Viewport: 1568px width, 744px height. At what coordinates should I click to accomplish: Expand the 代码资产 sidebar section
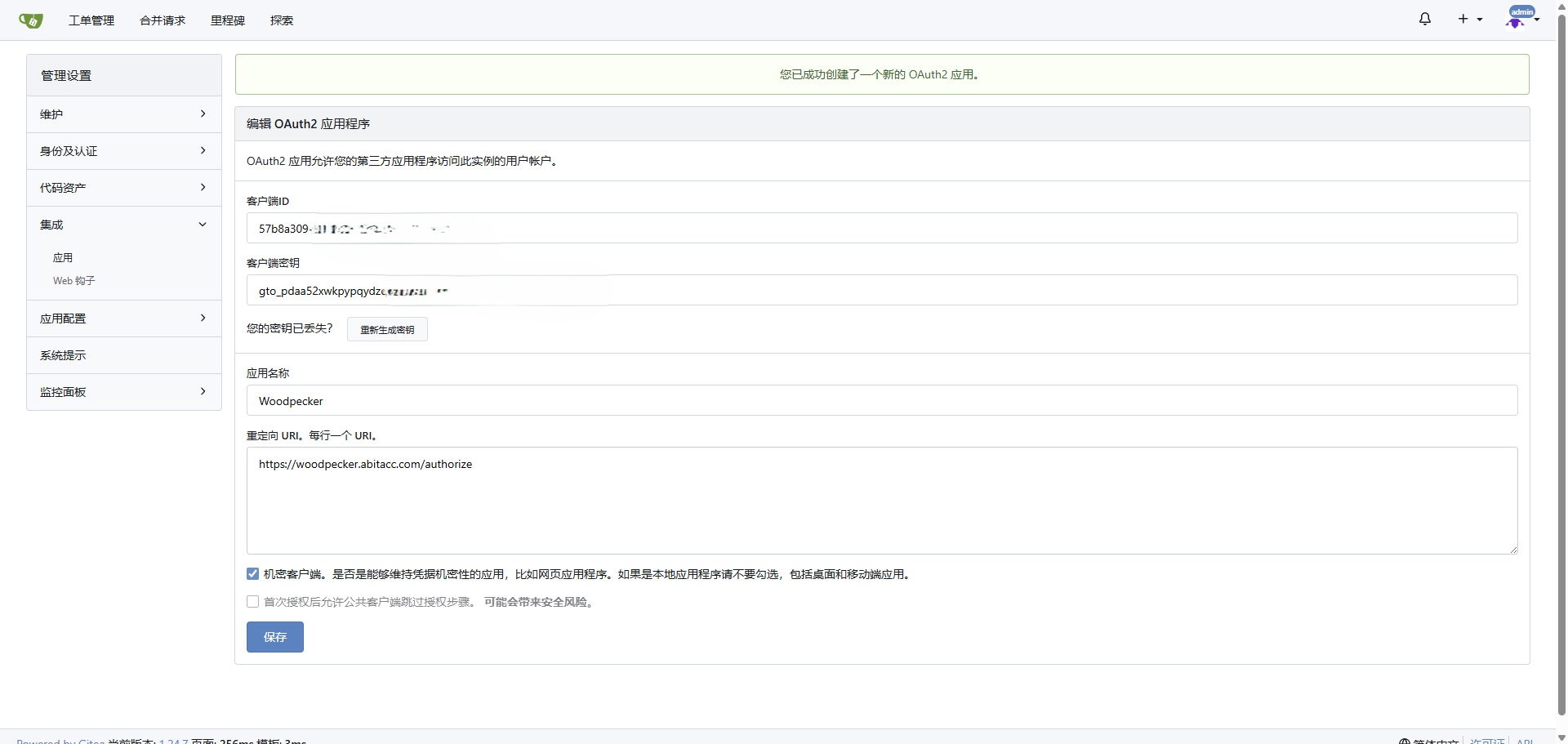(x=123, y=188)
